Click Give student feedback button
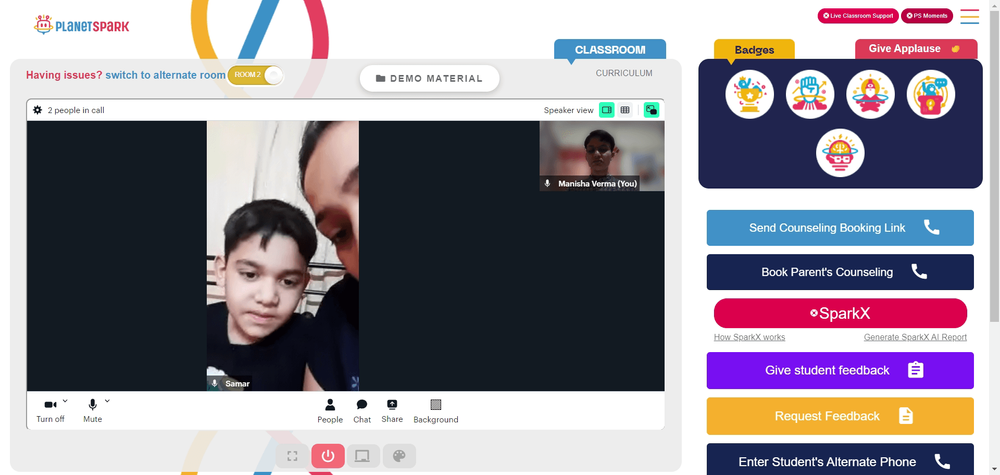The width and height of the screenshot is (1000, 475). coord(840,370)
